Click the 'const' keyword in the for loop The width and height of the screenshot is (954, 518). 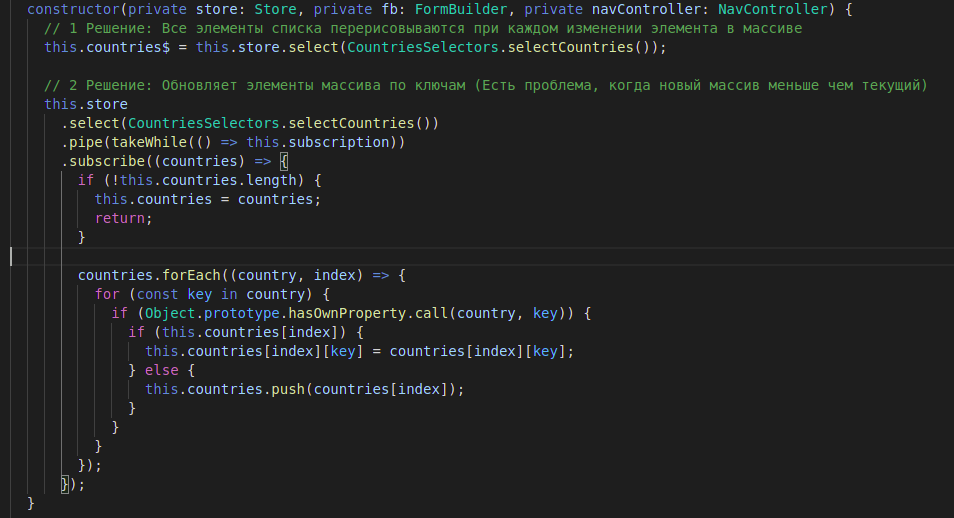click(x=158, y=294)
